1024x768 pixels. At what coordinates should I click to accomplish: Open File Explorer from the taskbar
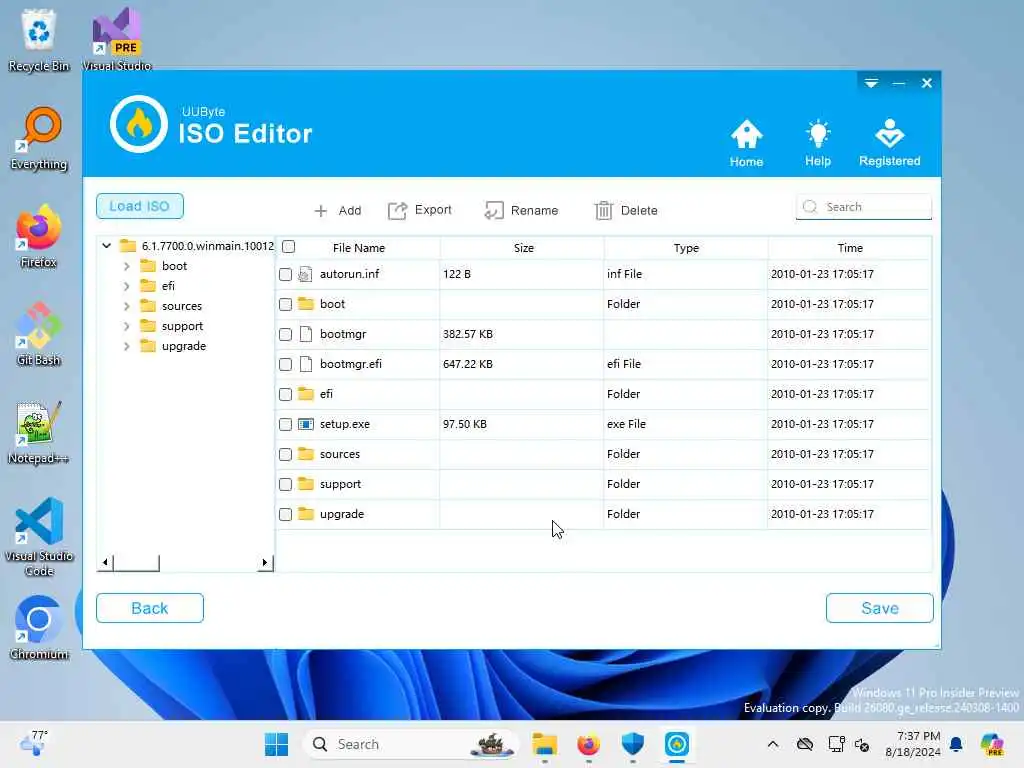(x=544, y=744)
